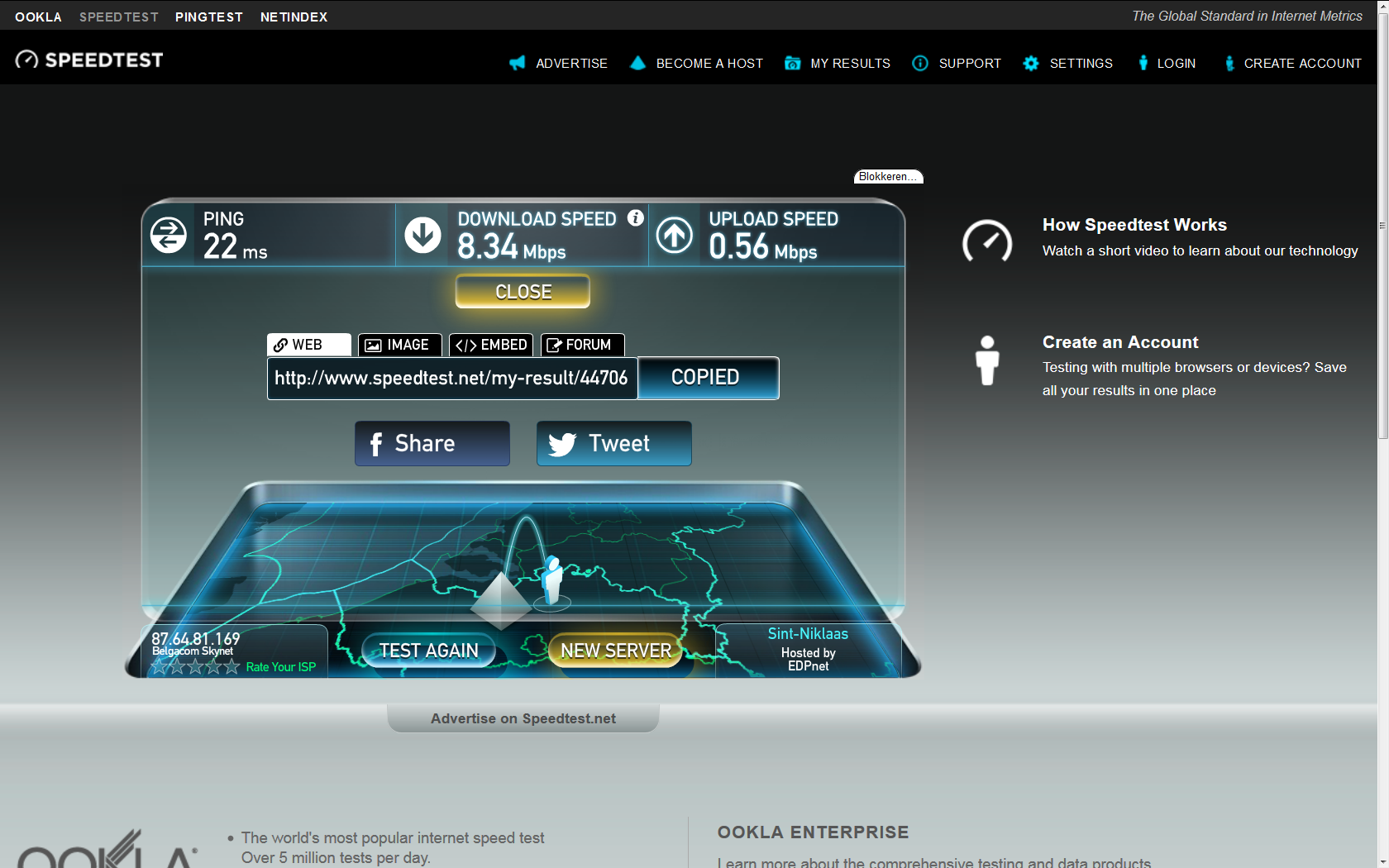Switch to the Image share tab
1389x868 pixels.
tap(399, 345)
